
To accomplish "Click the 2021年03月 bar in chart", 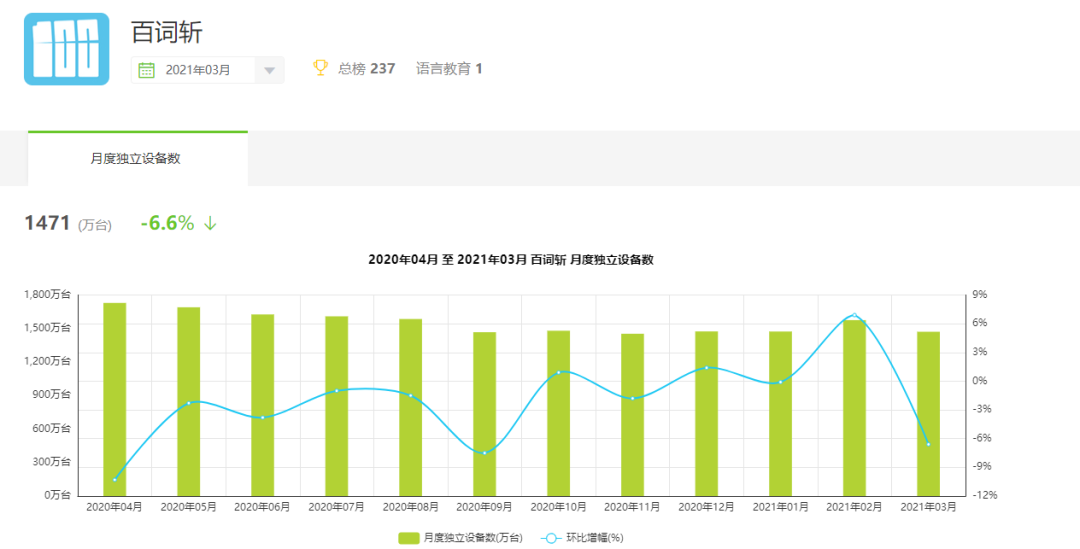I will tap(928, 414).
